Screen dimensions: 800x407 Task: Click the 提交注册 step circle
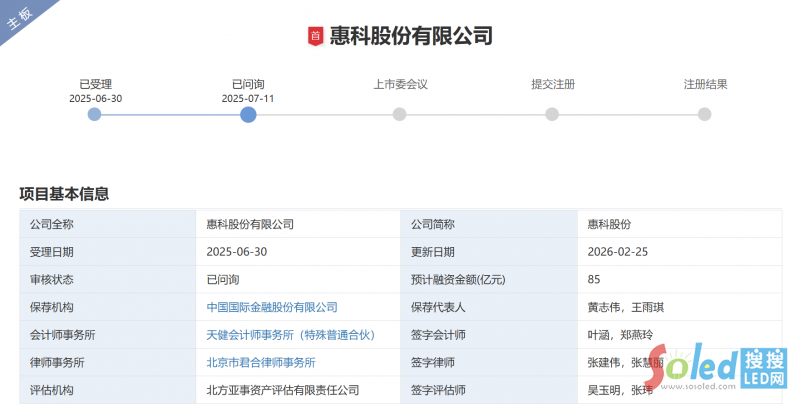[x=552, y=114]
